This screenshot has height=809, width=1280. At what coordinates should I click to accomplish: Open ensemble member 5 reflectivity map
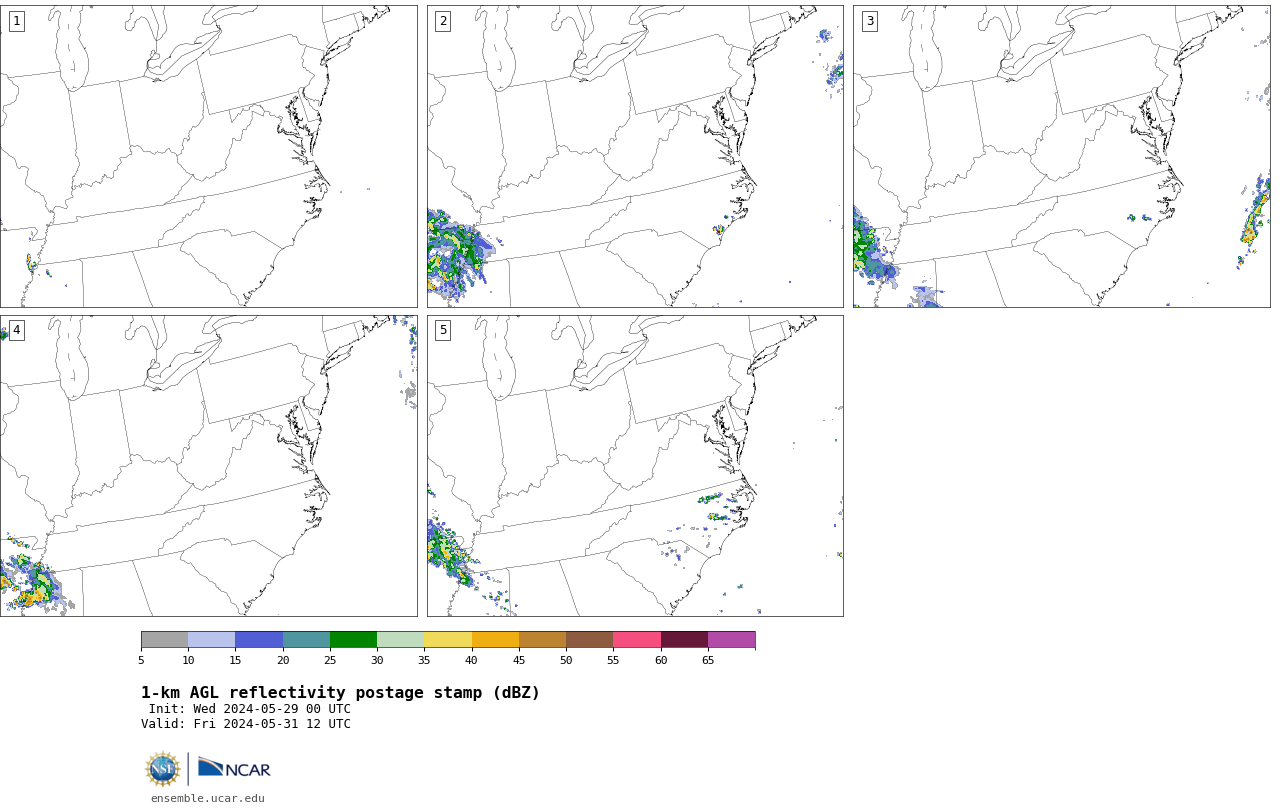635,466
